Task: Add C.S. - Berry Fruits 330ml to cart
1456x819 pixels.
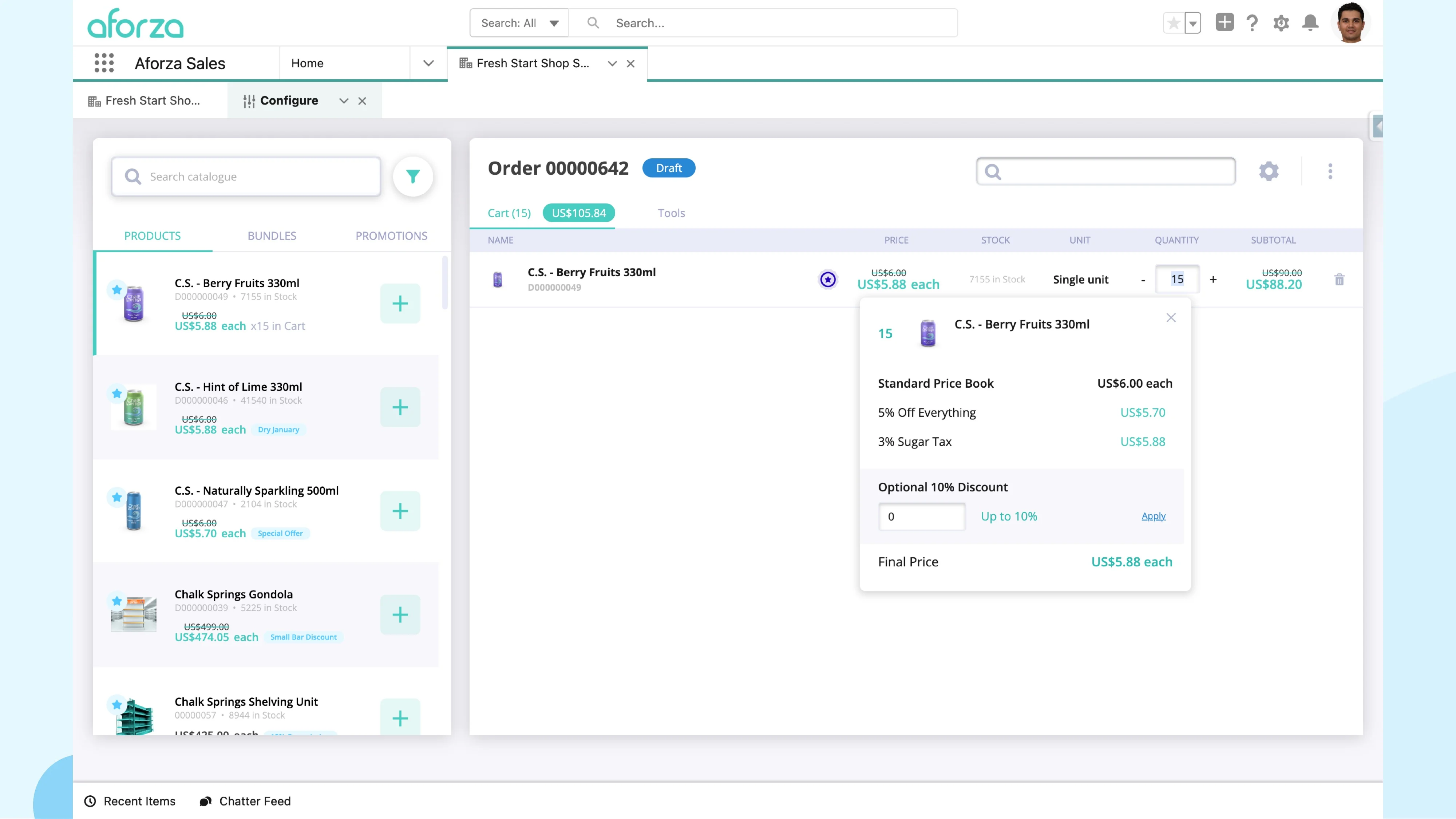Action: click(x=400, y=304)
